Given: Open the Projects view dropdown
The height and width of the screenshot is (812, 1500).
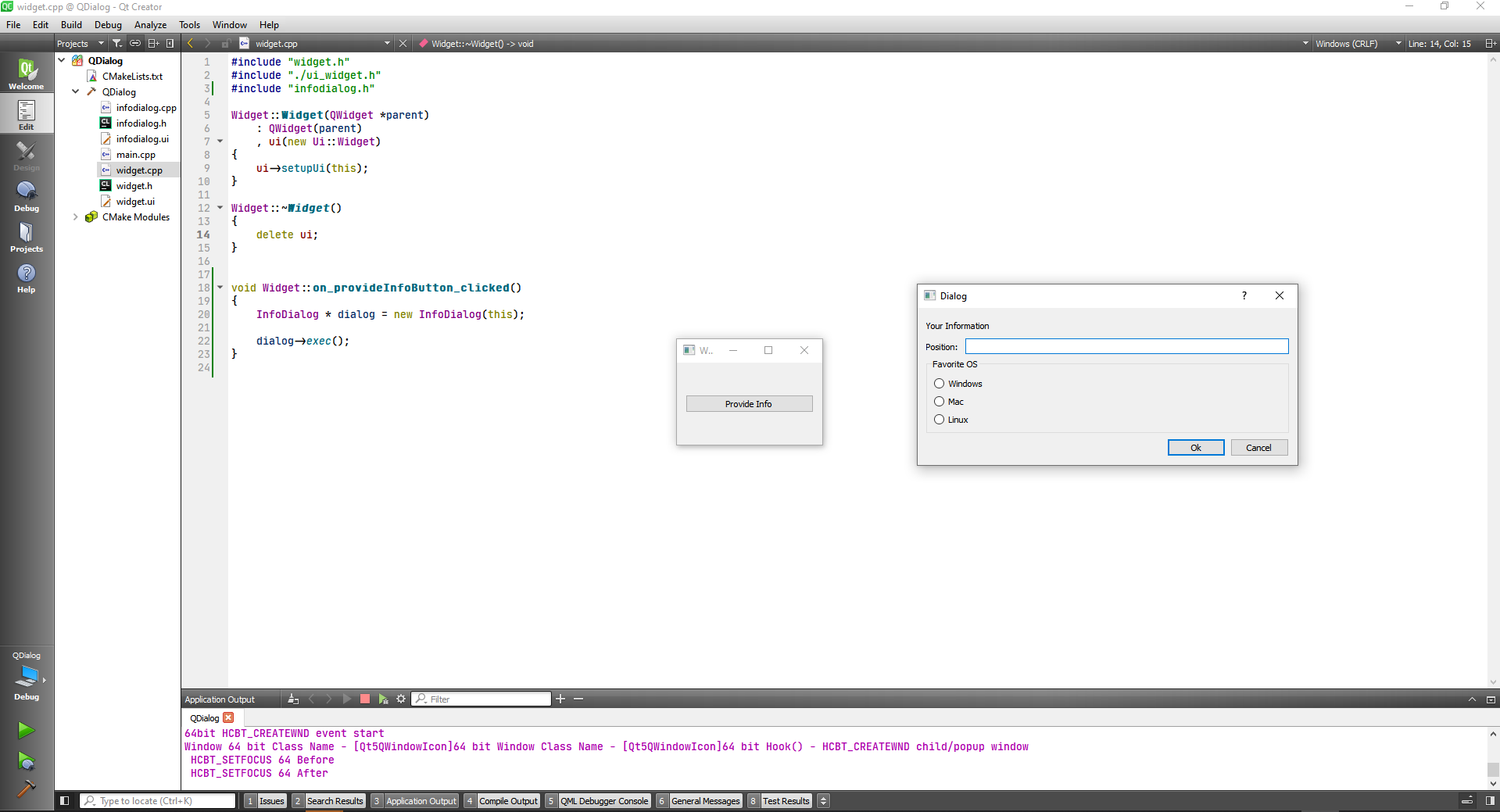Looking at the screenshot, I should pyautogui.click(x=81, y=44).
